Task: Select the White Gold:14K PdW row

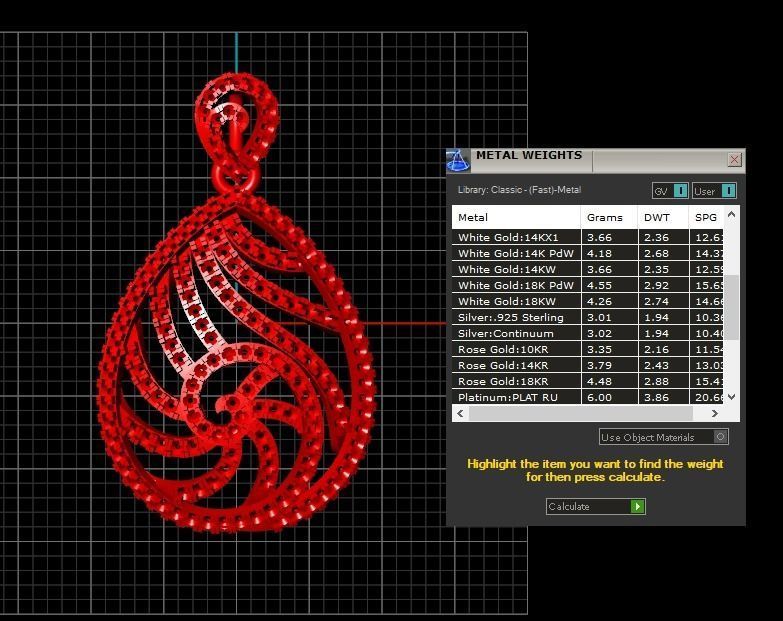Action: [588, 253]
